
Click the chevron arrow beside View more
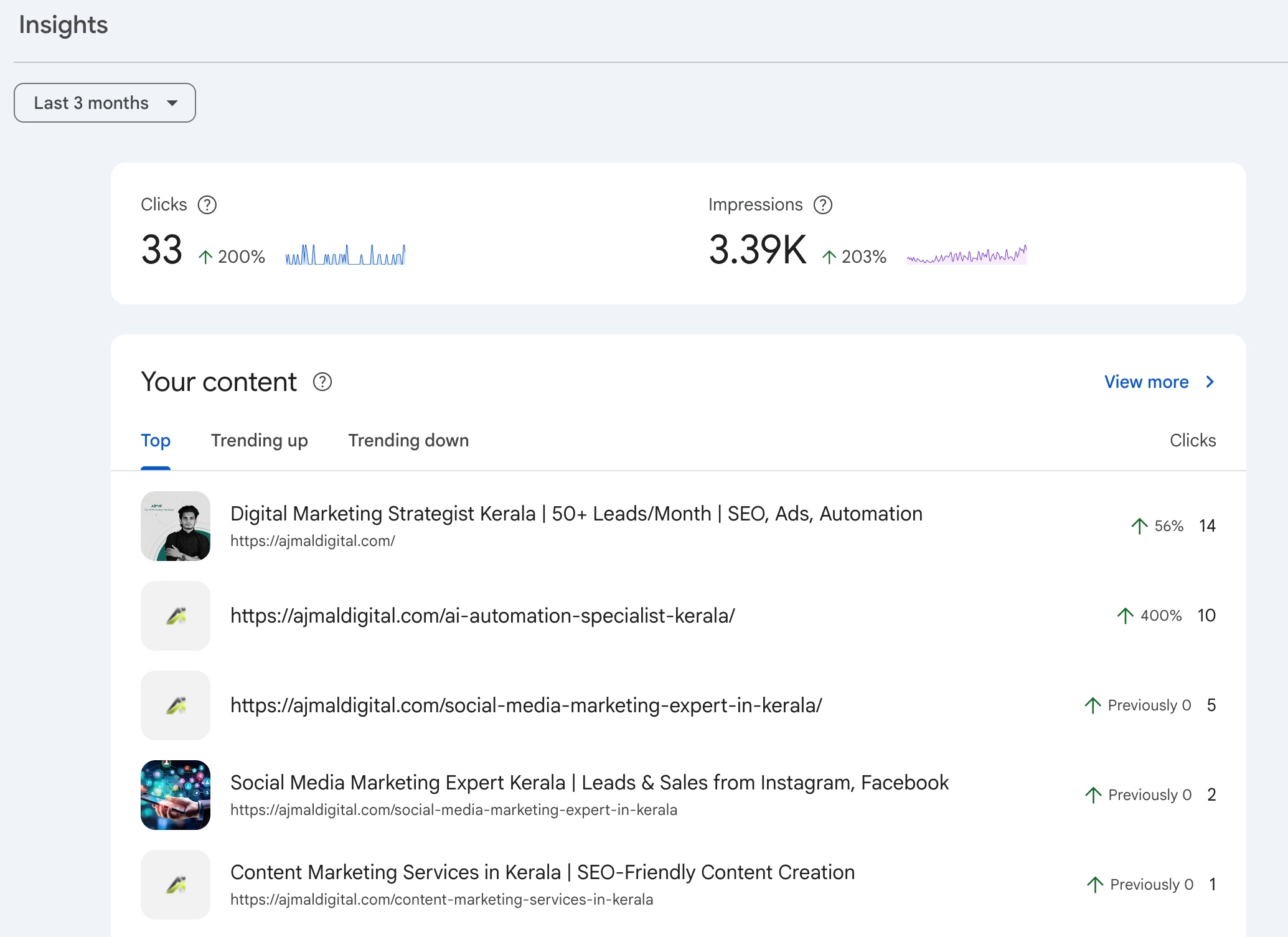click(x=1210, y=382)
